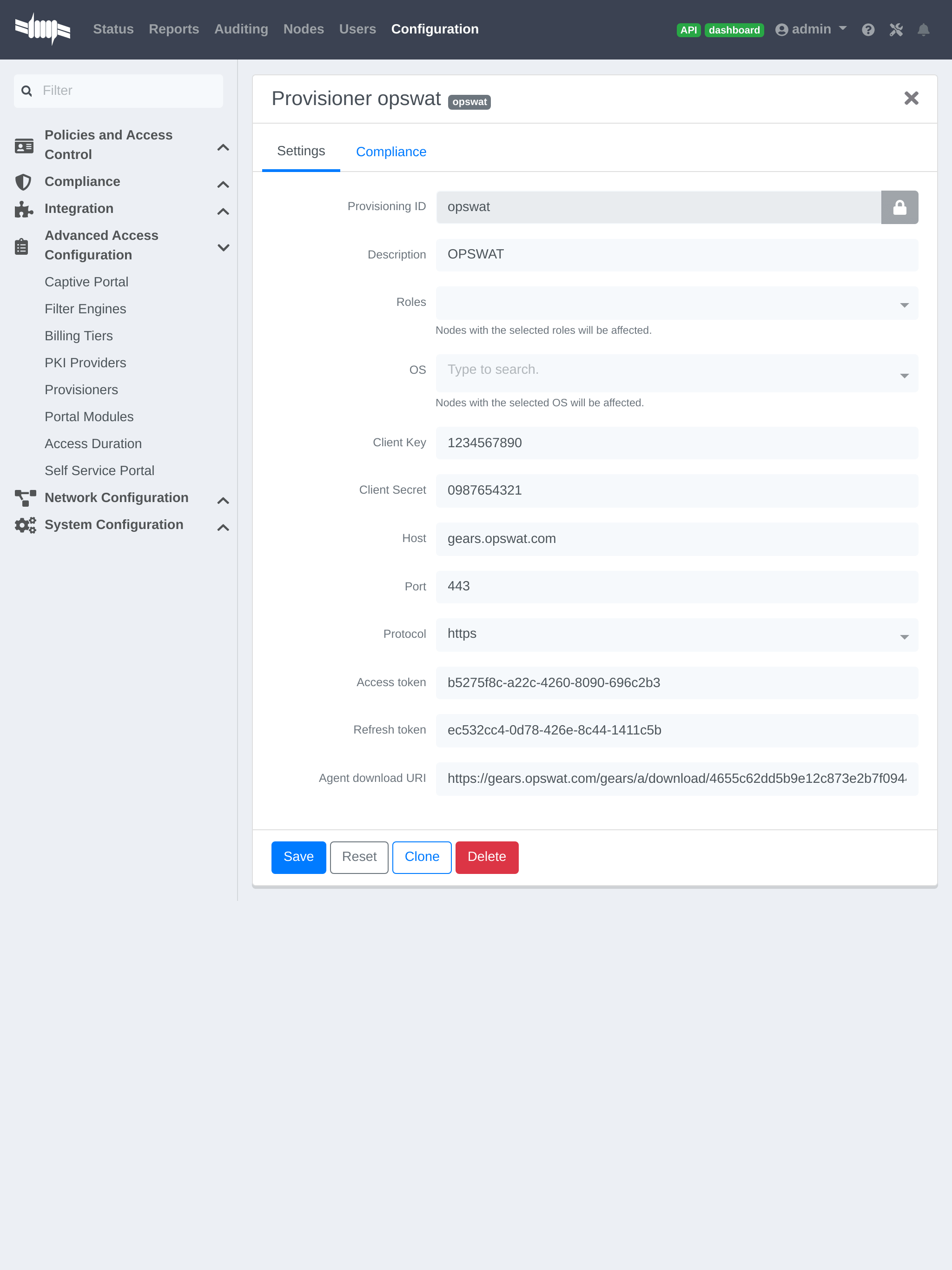
Task: Click the Network Configuration diagram icon
Action: point(25,498)
